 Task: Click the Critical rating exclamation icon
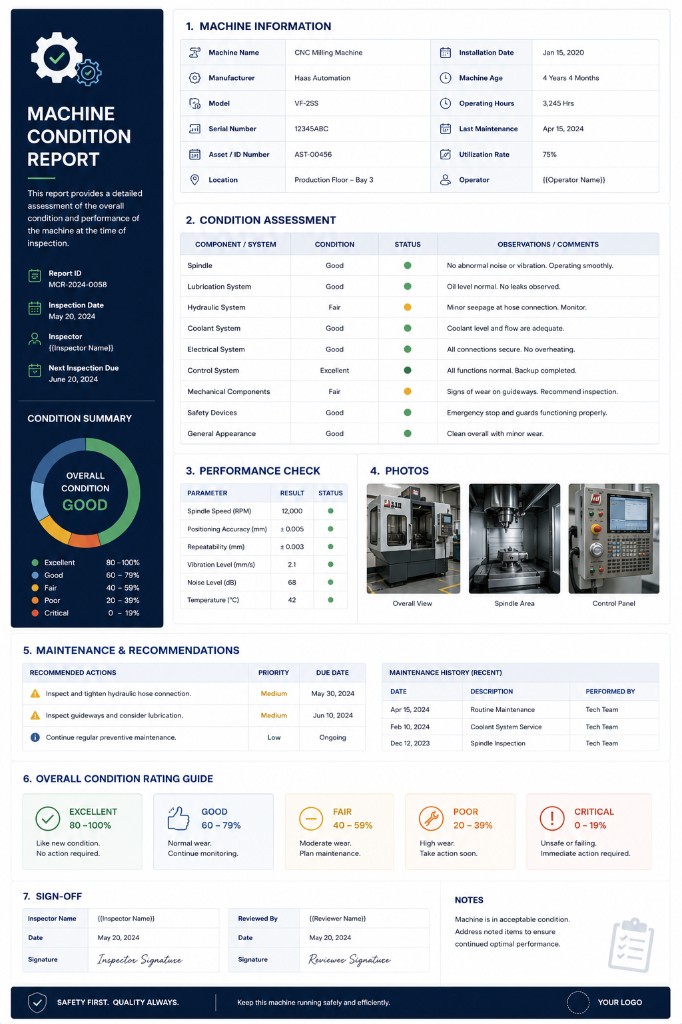point(552,818)
